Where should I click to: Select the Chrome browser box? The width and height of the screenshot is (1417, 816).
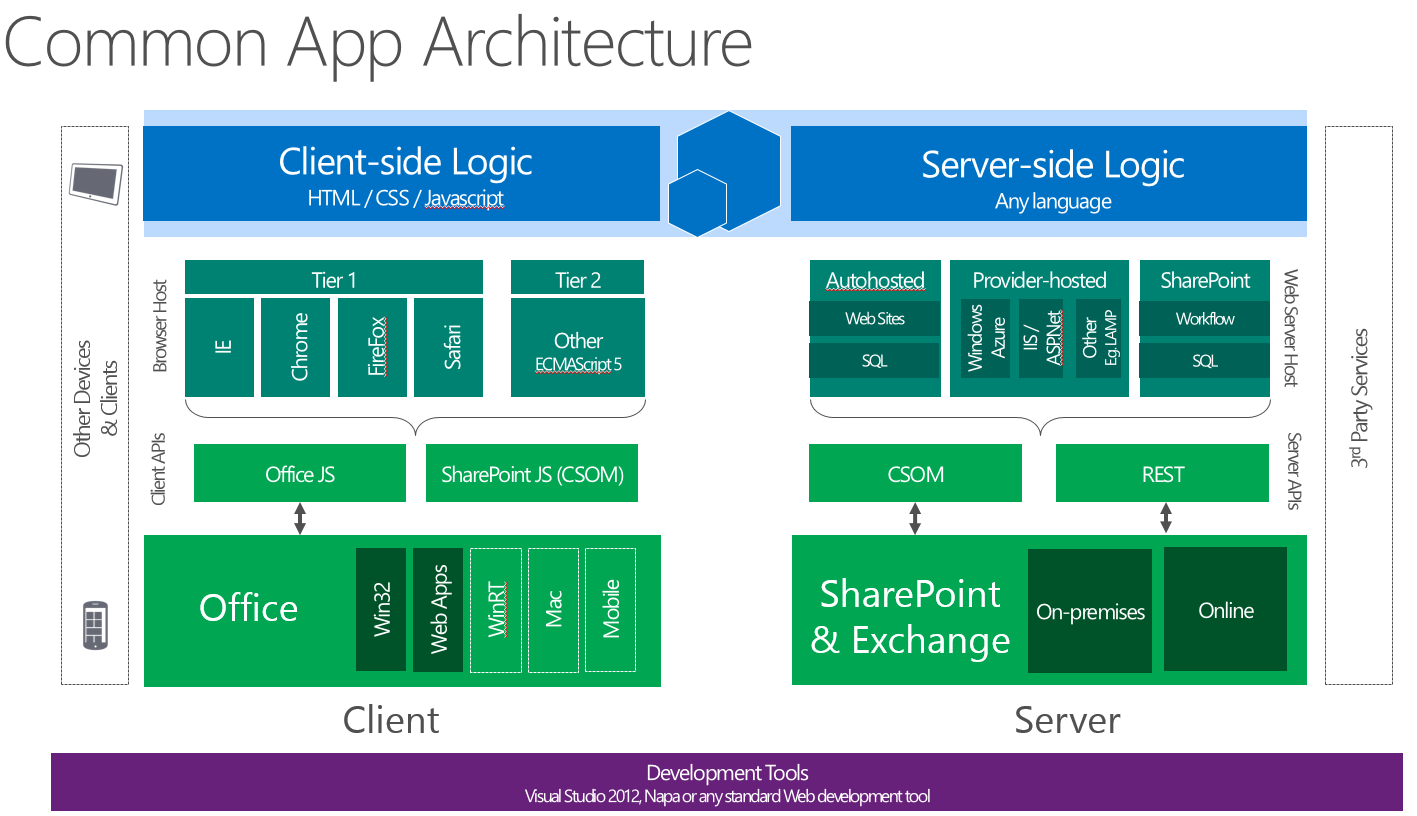(x=296, y=347)
